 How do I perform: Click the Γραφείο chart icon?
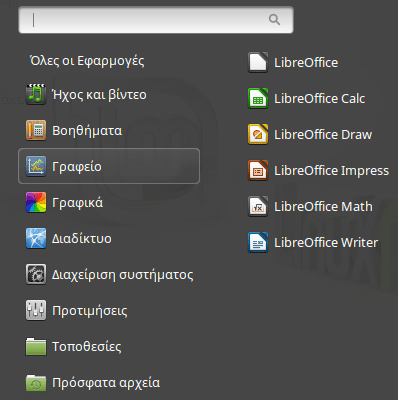pos(36,166)
